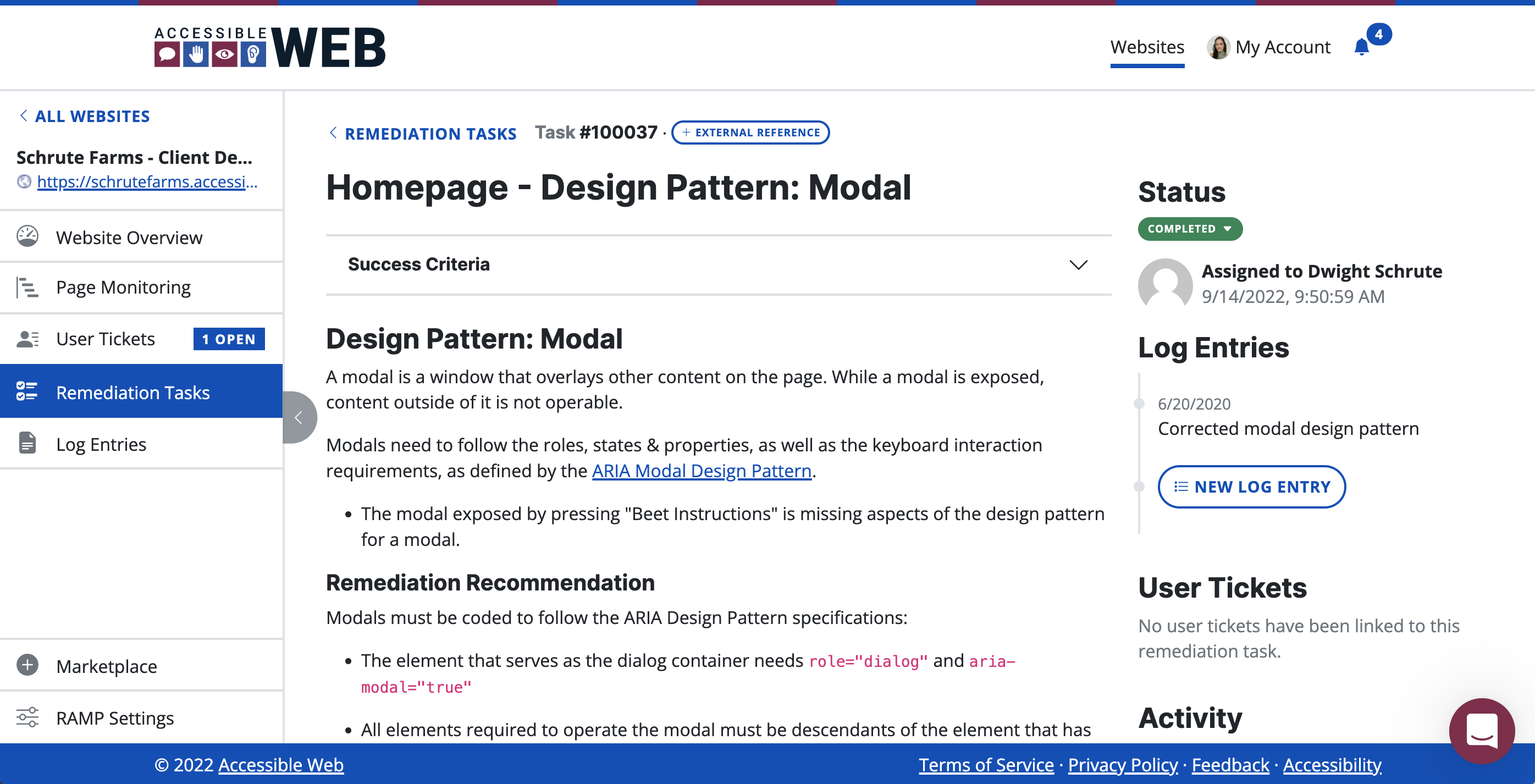
Task: Click 'Corrected modal design pattern' log entry
Action: [1288, 428]
